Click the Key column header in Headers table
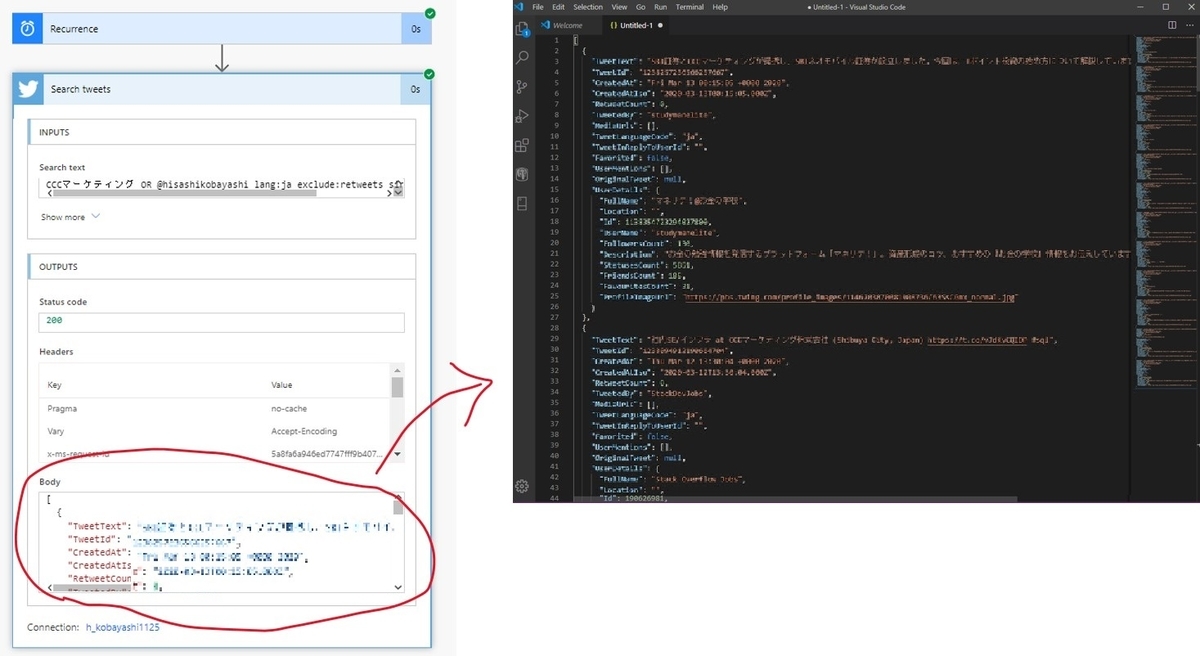 [x=53, y=384]
